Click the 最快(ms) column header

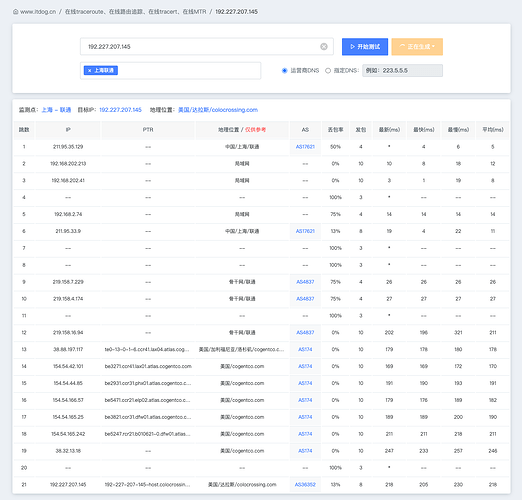coord(424,130)
